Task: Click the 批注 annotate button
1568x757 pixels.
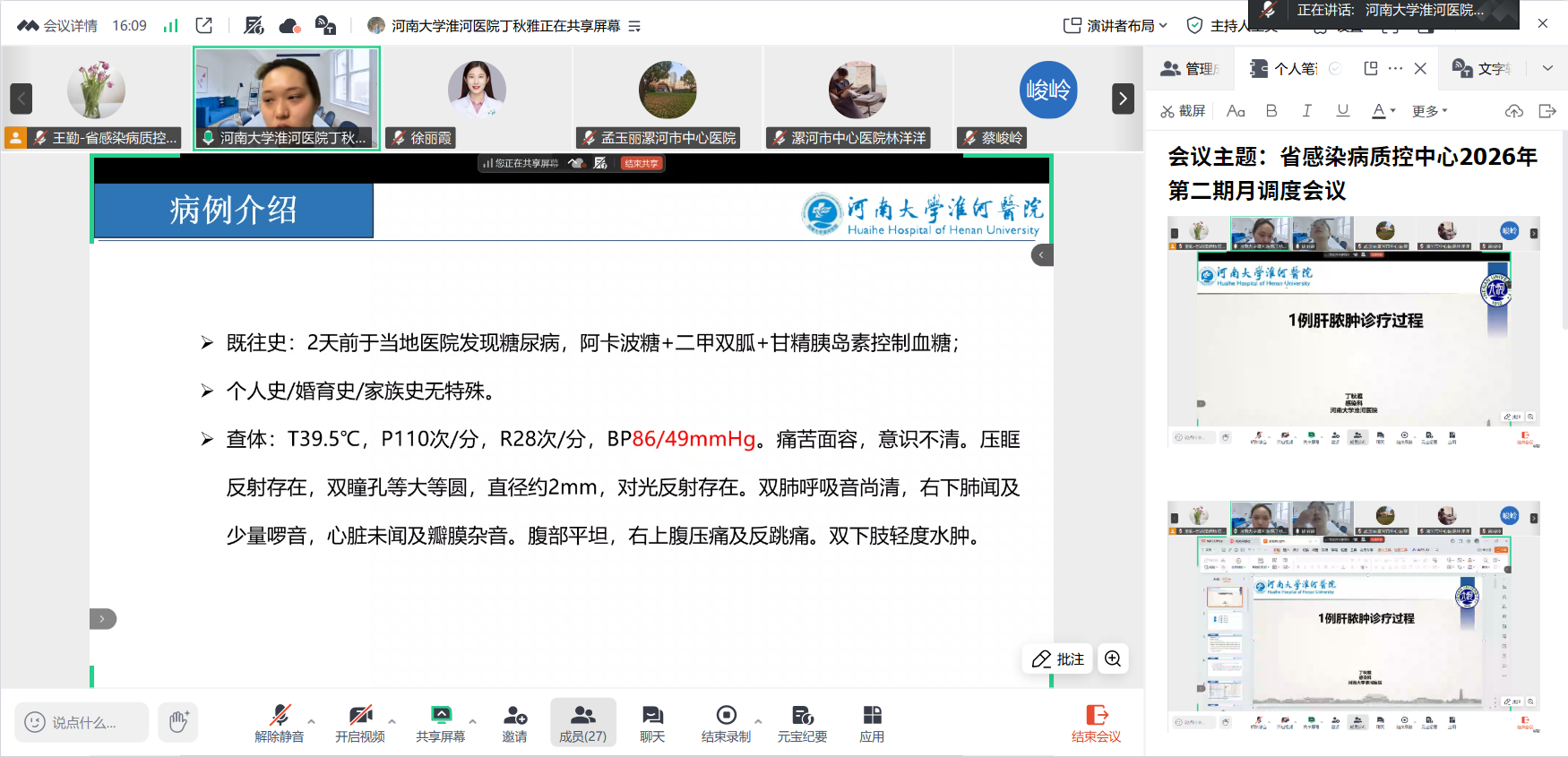Action: 1058,659
